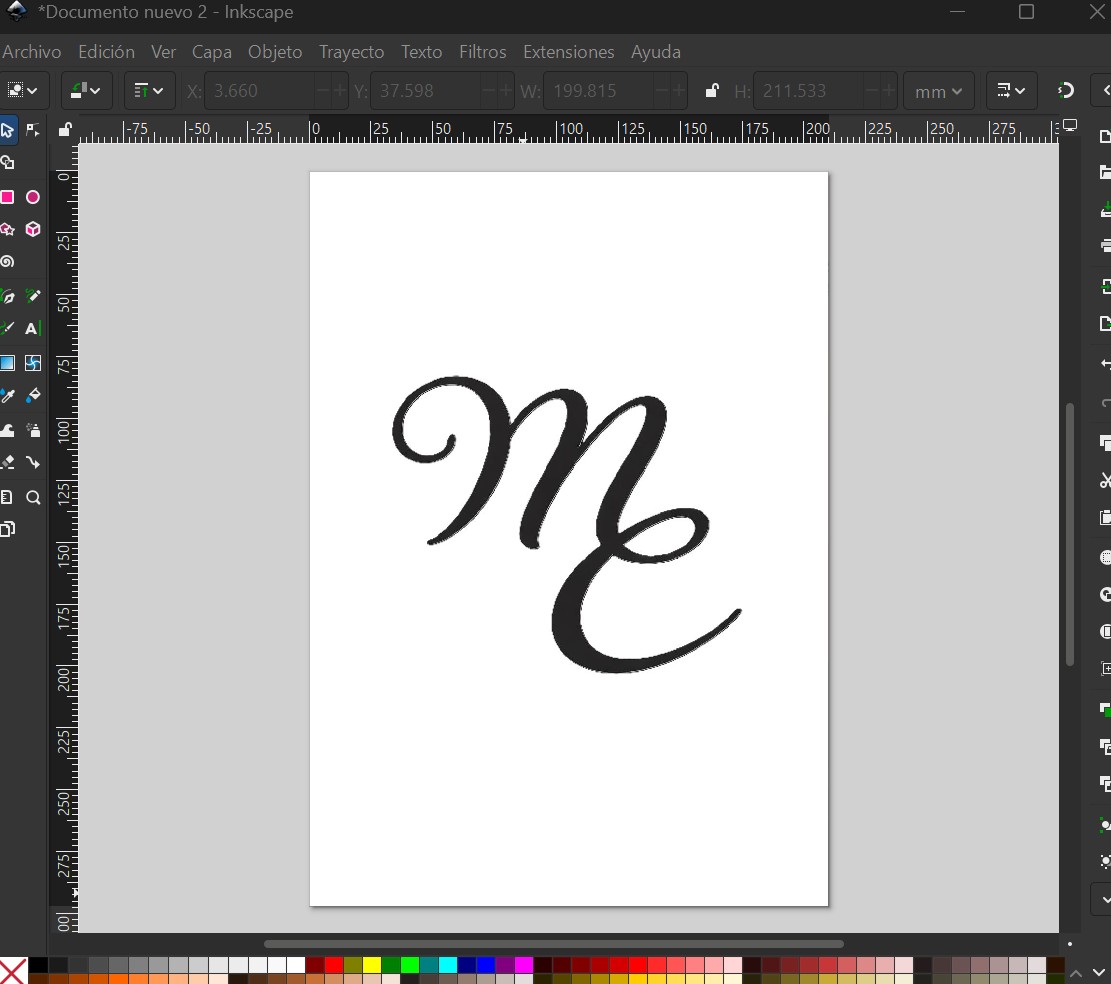This screenshot has height=984, width=1111.
Task: Open the mm units dropdown
Action: tap(938, 91)
